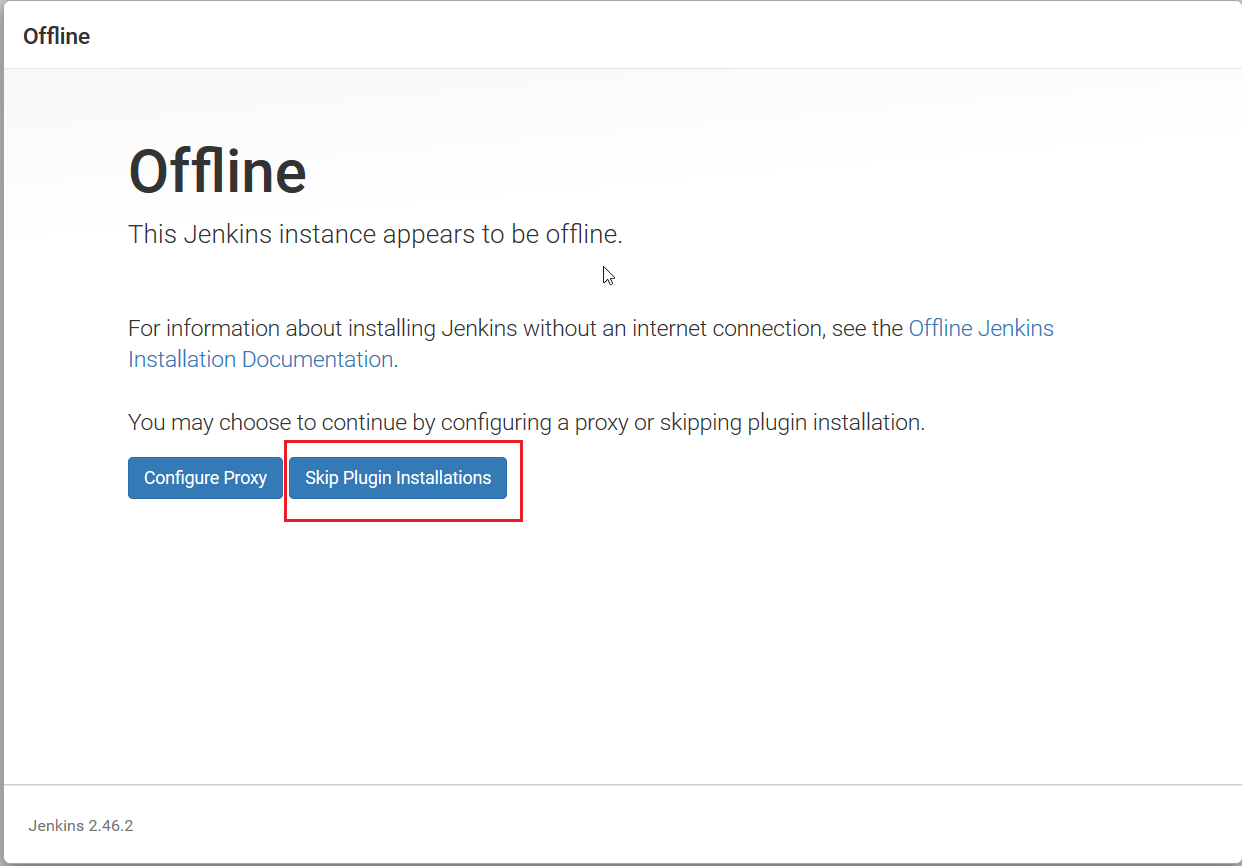Click the Jenkins 2.46.2 version label in footer
This screenshot has height=866, width=1242.
81,826
